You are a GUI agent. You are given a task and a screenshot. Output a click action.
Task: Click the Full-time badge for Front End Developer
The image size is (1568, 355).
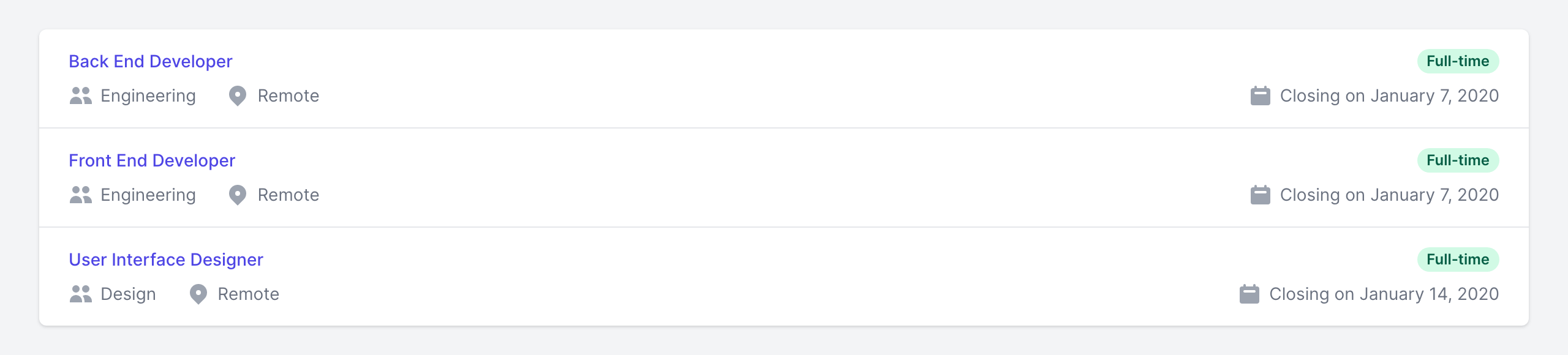(1457, 160)
